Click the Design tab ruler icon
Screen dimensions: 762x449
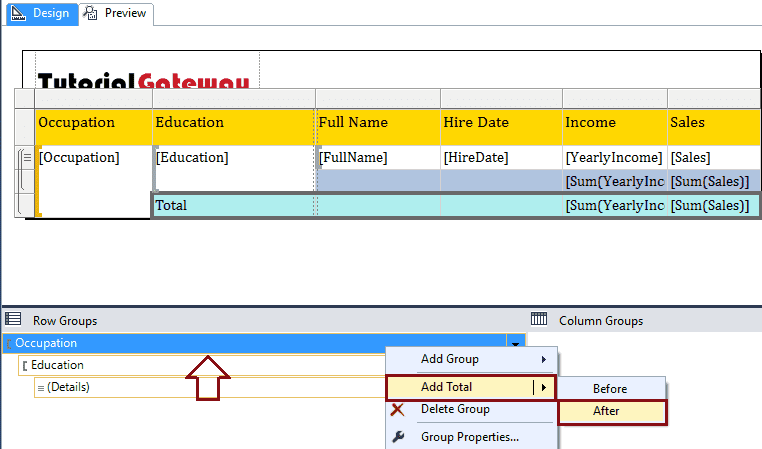click(18, 13)
